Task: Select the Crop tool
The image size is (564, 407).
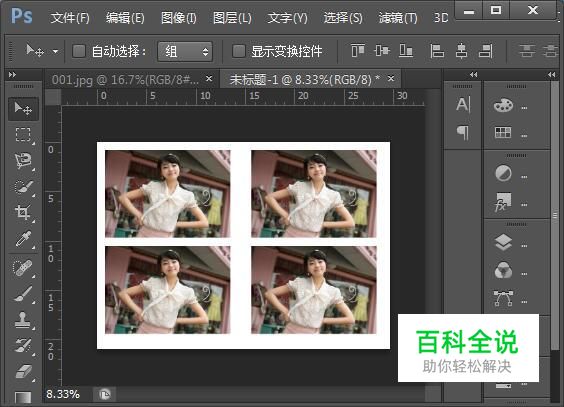Action: pos(23,212)
